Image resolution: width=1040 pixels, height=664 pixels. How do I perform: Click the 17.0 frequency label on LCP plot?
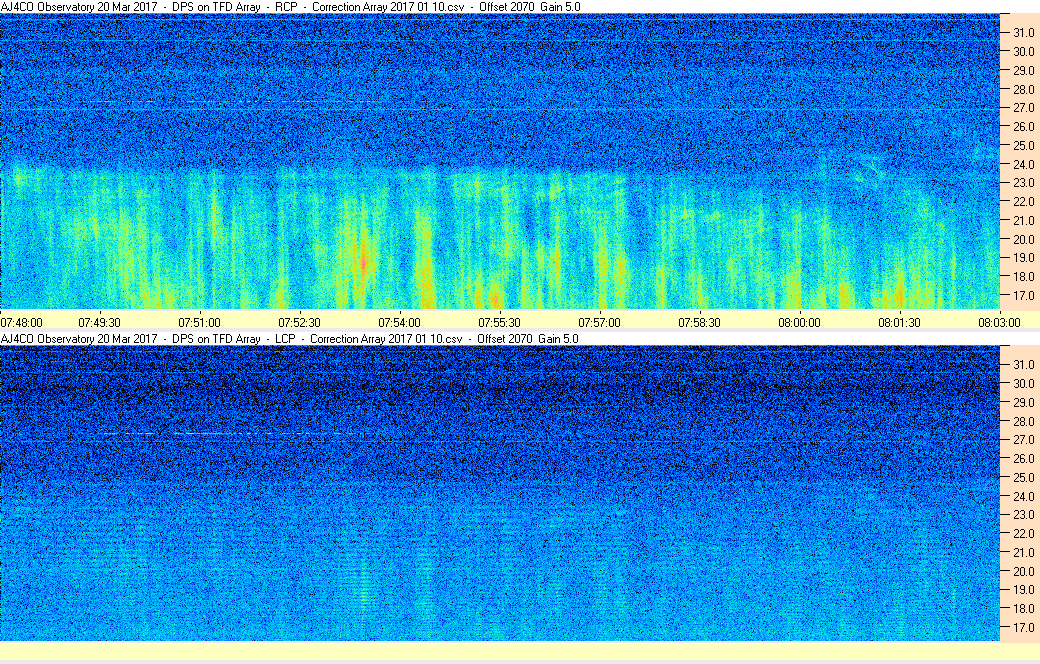(x=1023, y=628)
